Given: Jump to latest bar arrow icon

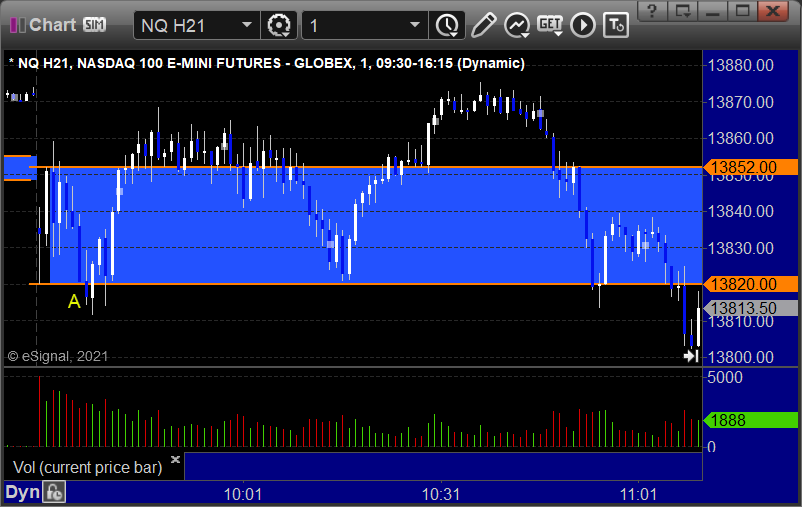Looking at the screenshot, I should (x=692, y=356).
